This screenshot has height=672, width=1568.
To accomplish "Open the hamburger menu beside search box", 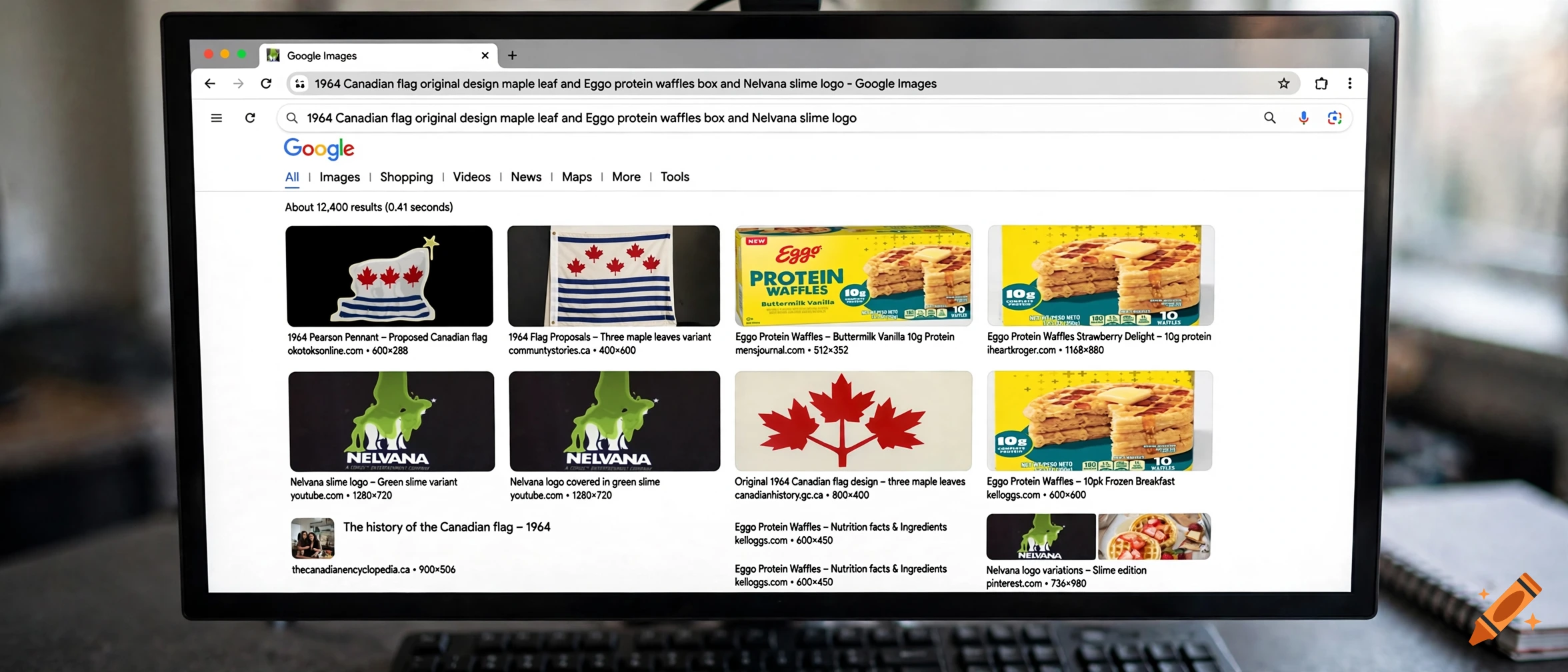I will (216, 118).
